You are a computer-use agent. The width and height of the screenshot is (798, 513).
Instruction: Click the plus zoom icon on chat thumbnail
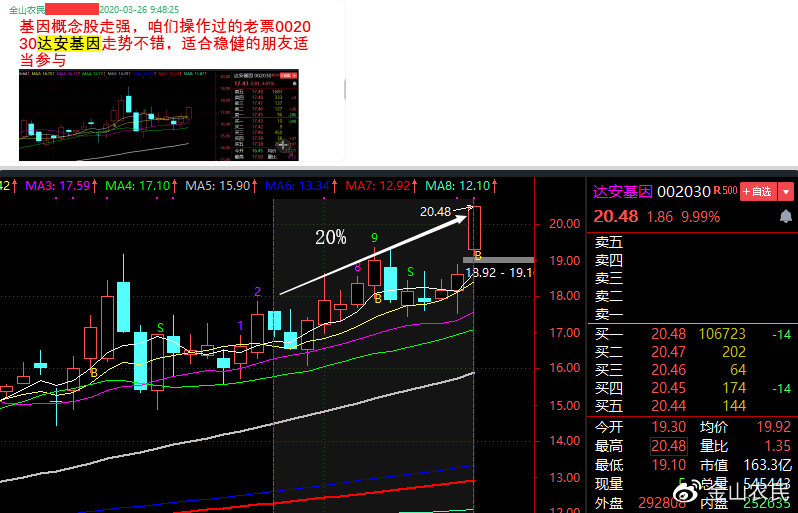pos(283,145)
